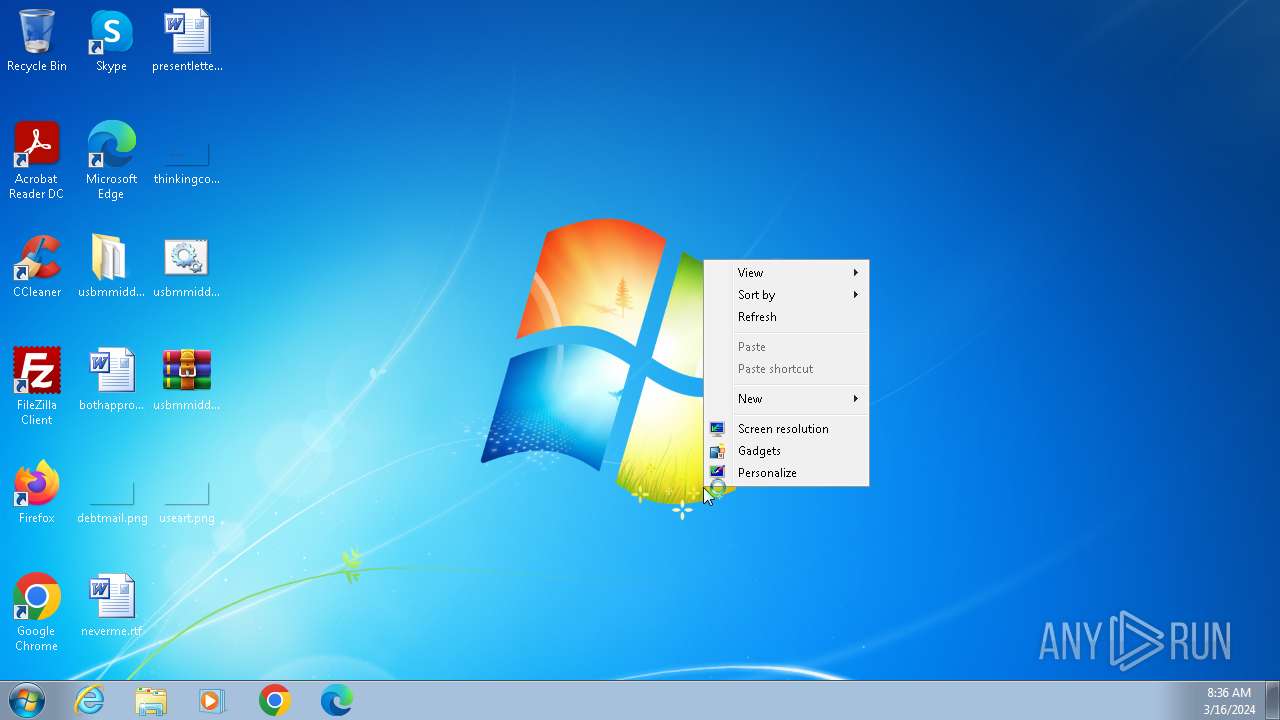Open Gadgets from the context menu
Viewport: 1280px width, 720px height.
click(787, 451)
